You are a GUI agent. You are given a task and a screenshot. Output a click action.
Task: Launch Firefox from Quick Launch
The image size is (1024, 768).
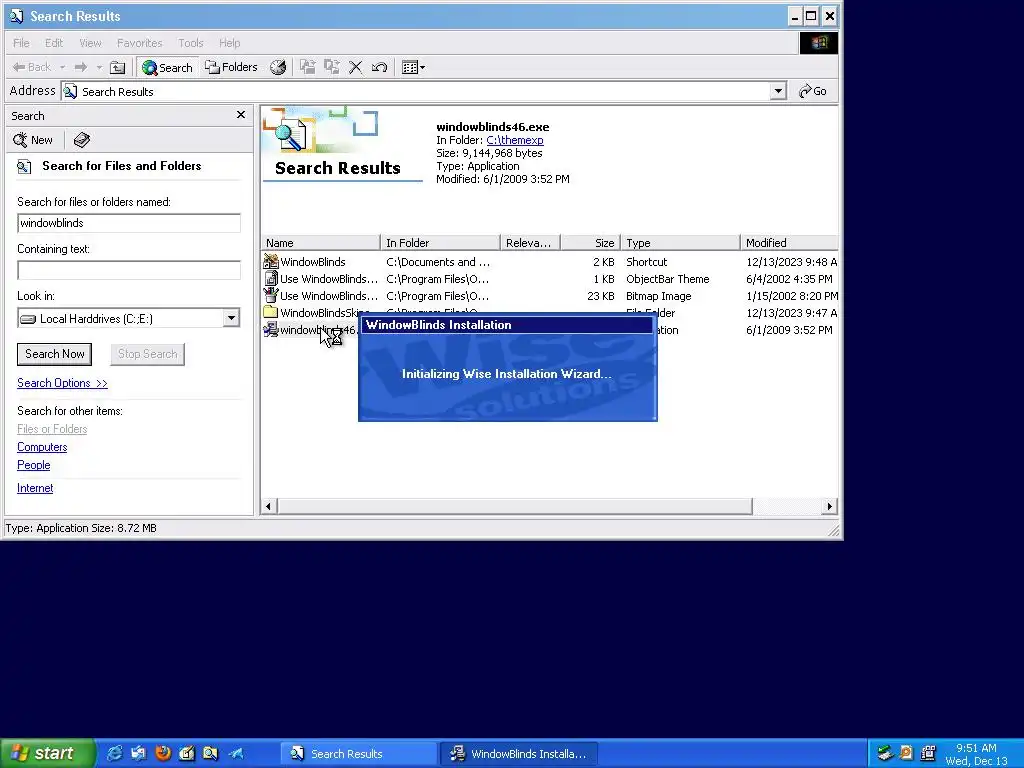pyautogui.click(x=163, y=753)
